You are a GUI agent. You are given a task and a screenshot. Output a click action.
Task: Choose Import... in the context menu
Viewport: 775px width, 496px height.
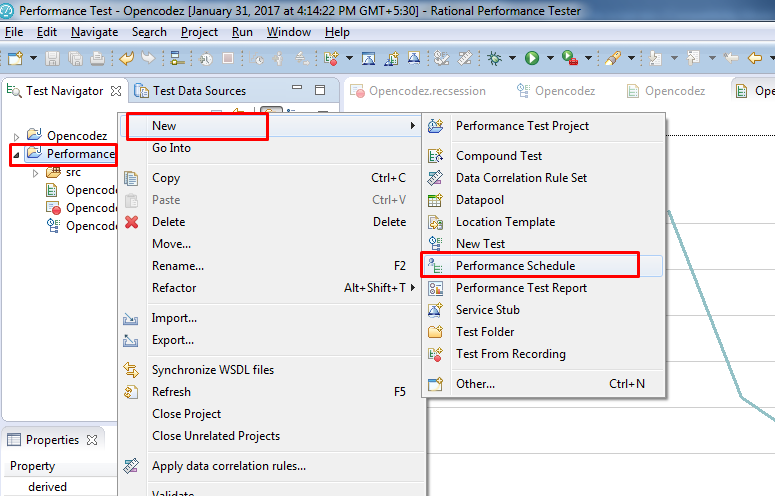(270, 318)
